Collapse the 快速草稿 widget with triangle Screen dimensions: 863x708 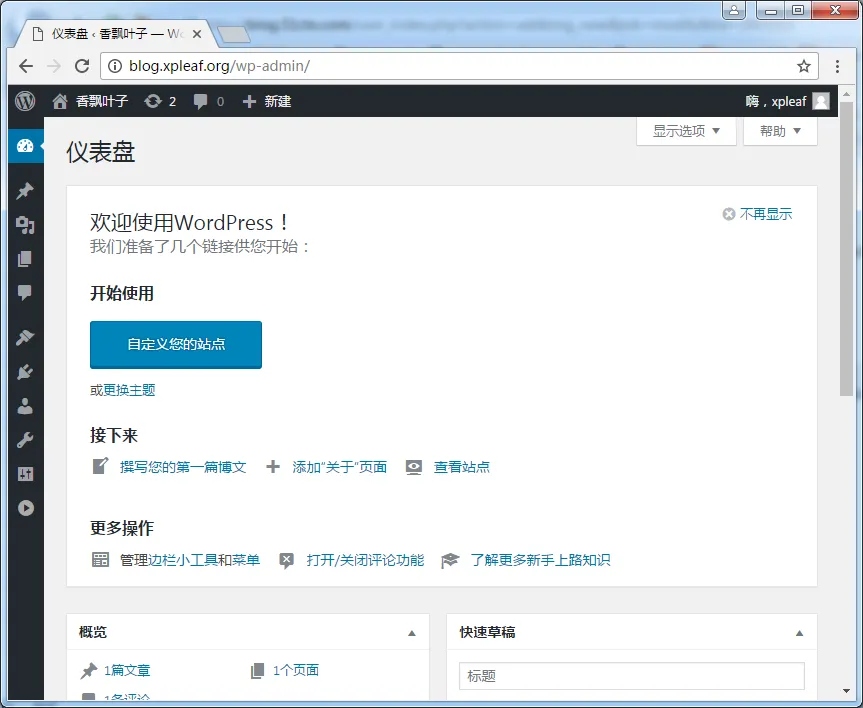coord(800,633)
